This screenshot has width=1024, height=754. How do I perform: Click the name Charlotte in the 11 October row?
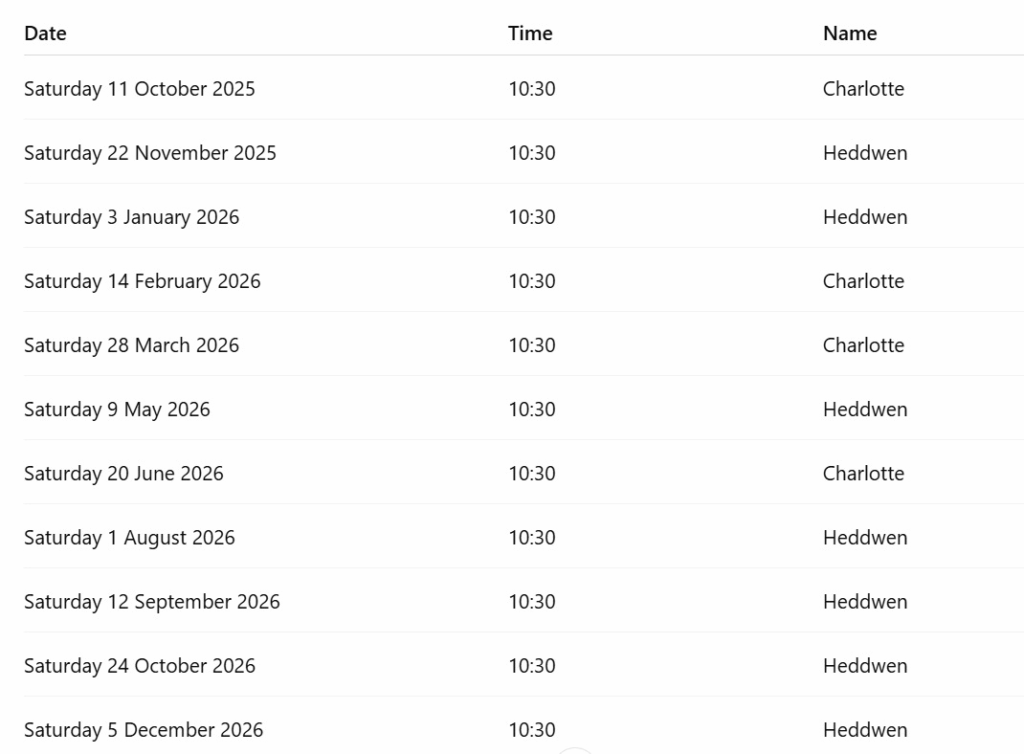pos(863,89)
